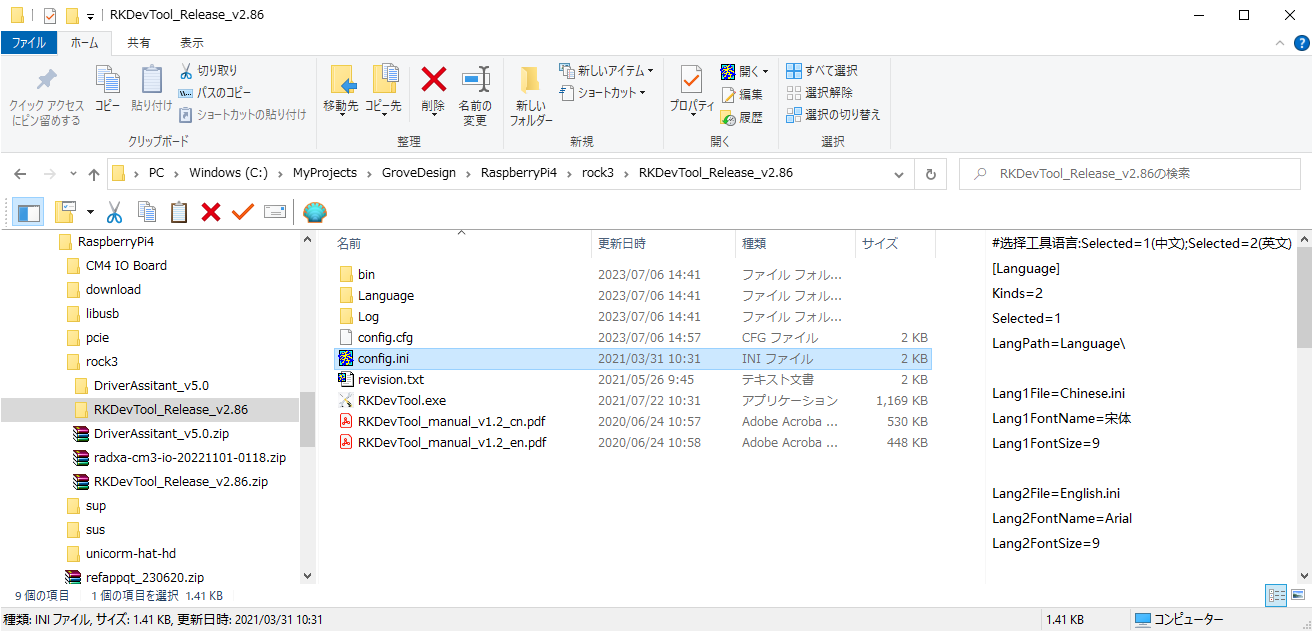Screen dimensions: 1312x631
Task: Click the blue help question mark icon
Action: 1301,43
